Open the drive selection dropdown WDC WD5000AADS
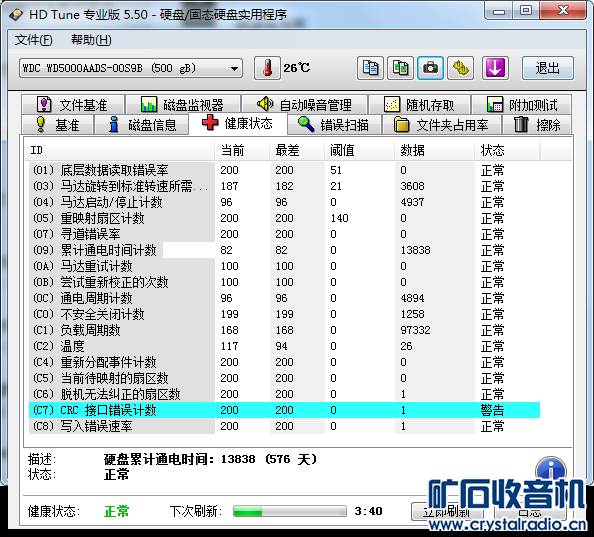The image size is (594, 537). pos(131,68)
